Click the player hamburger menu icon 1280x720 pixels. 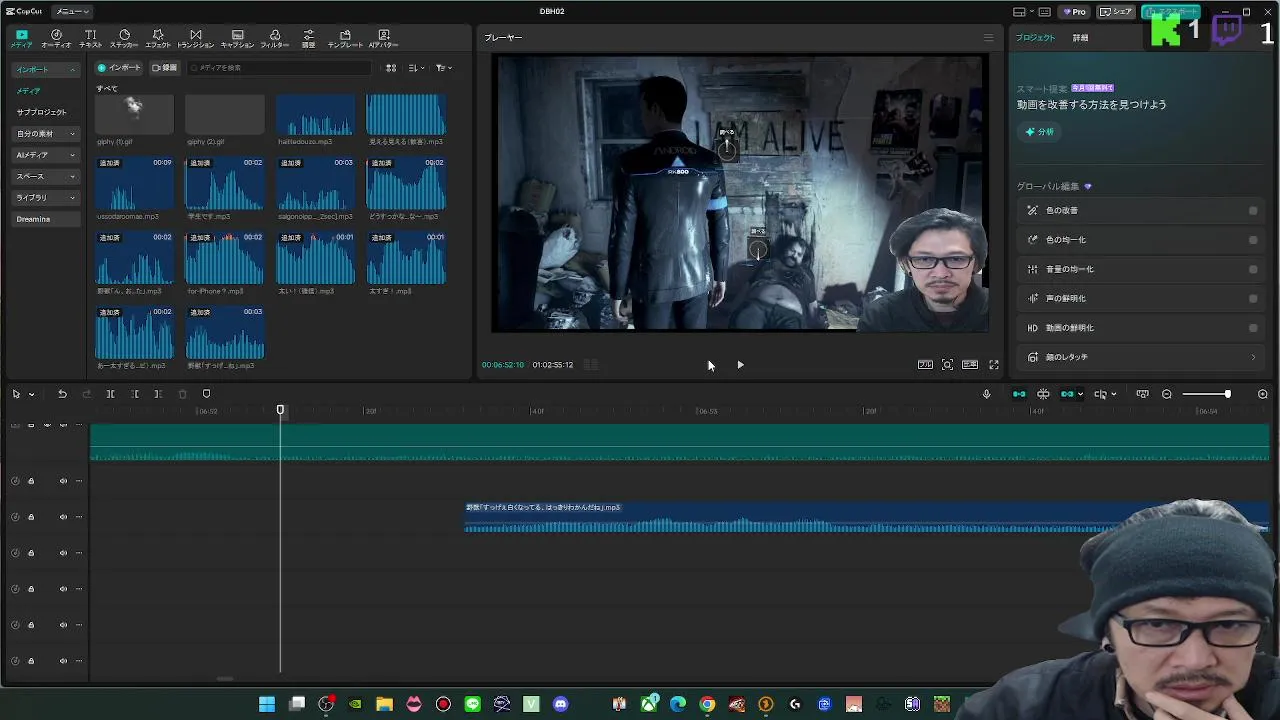988,38
